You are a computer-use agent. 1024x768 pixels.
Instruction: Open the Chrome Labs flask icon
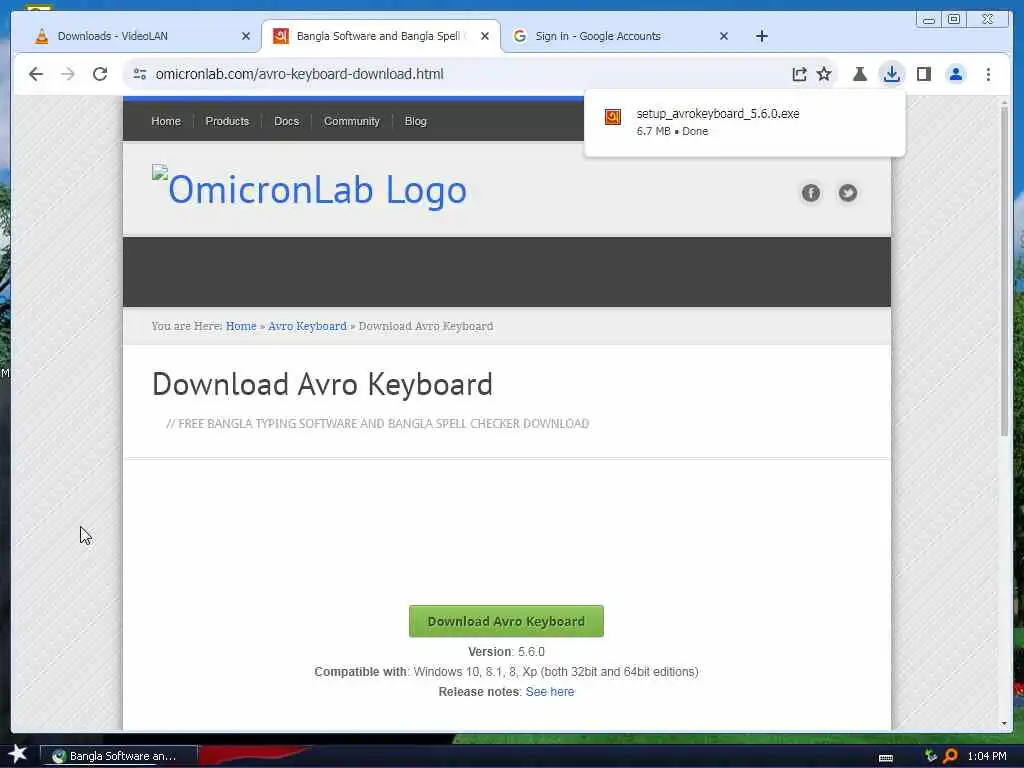(x=860, y=74)
